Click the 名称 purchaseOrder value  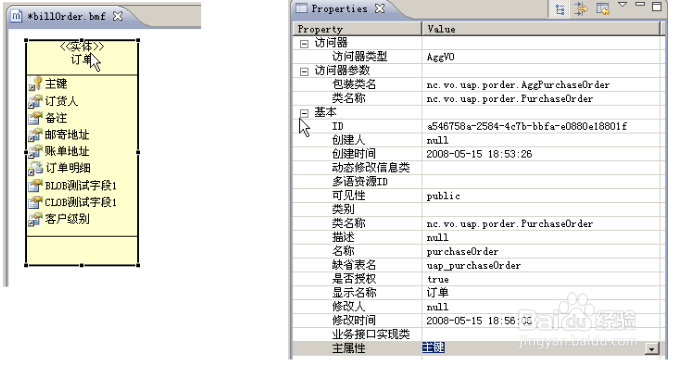click(x=462, y=251)
